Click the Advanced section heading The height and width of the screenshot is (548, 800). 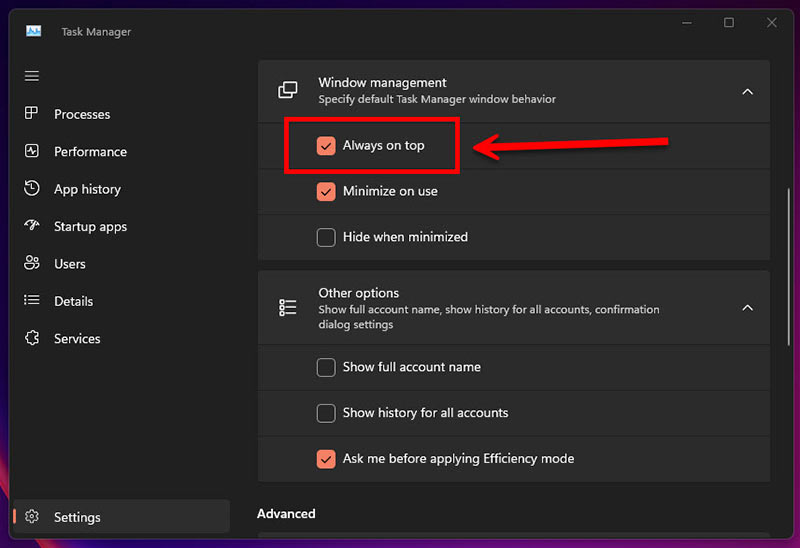[x=286, y=513]
